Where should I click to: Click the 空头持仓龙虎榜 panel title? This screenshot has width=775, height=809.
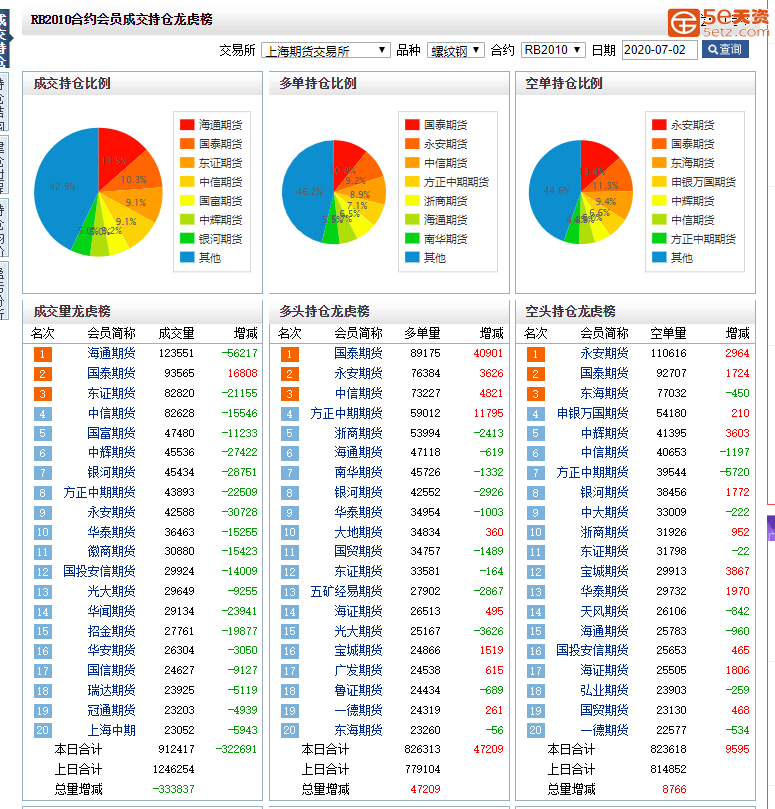(x=570, y=312)
